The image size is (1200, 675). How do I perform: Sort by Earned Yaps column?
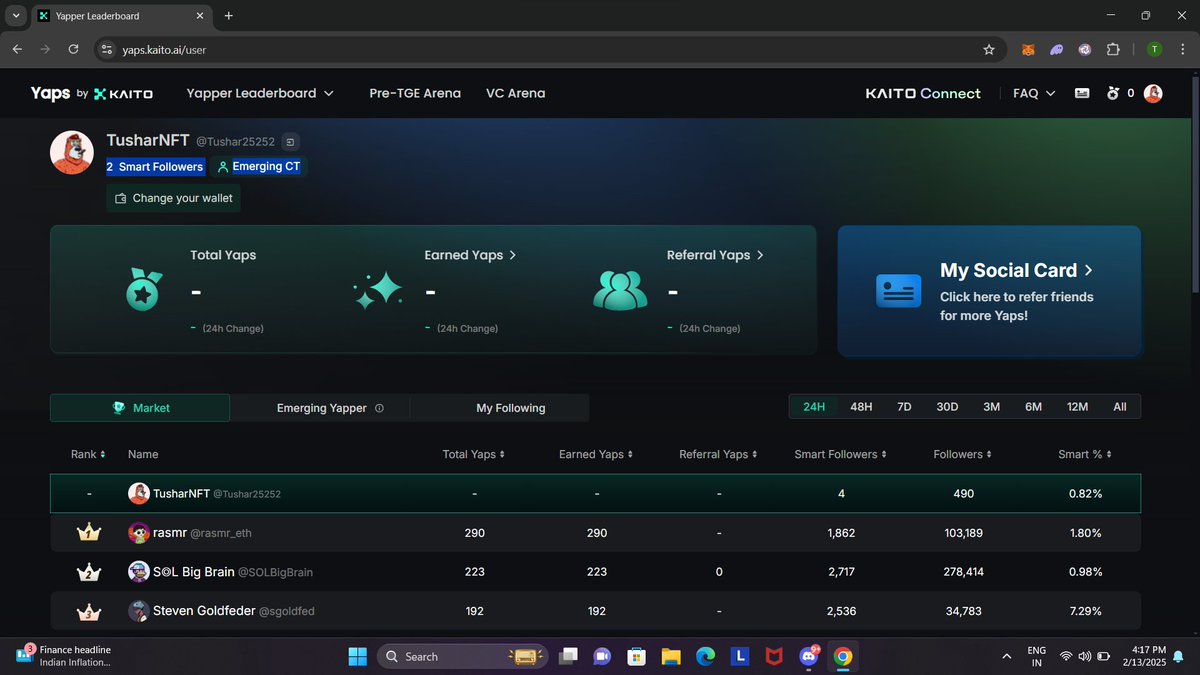pyautogui.click(x=596, y=454)
